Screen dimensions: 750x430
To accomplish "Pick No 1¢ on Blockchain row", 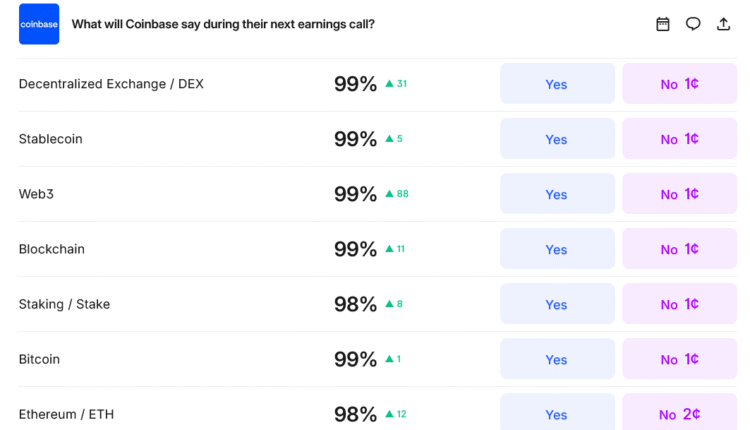I will click(x=679, y=249).
